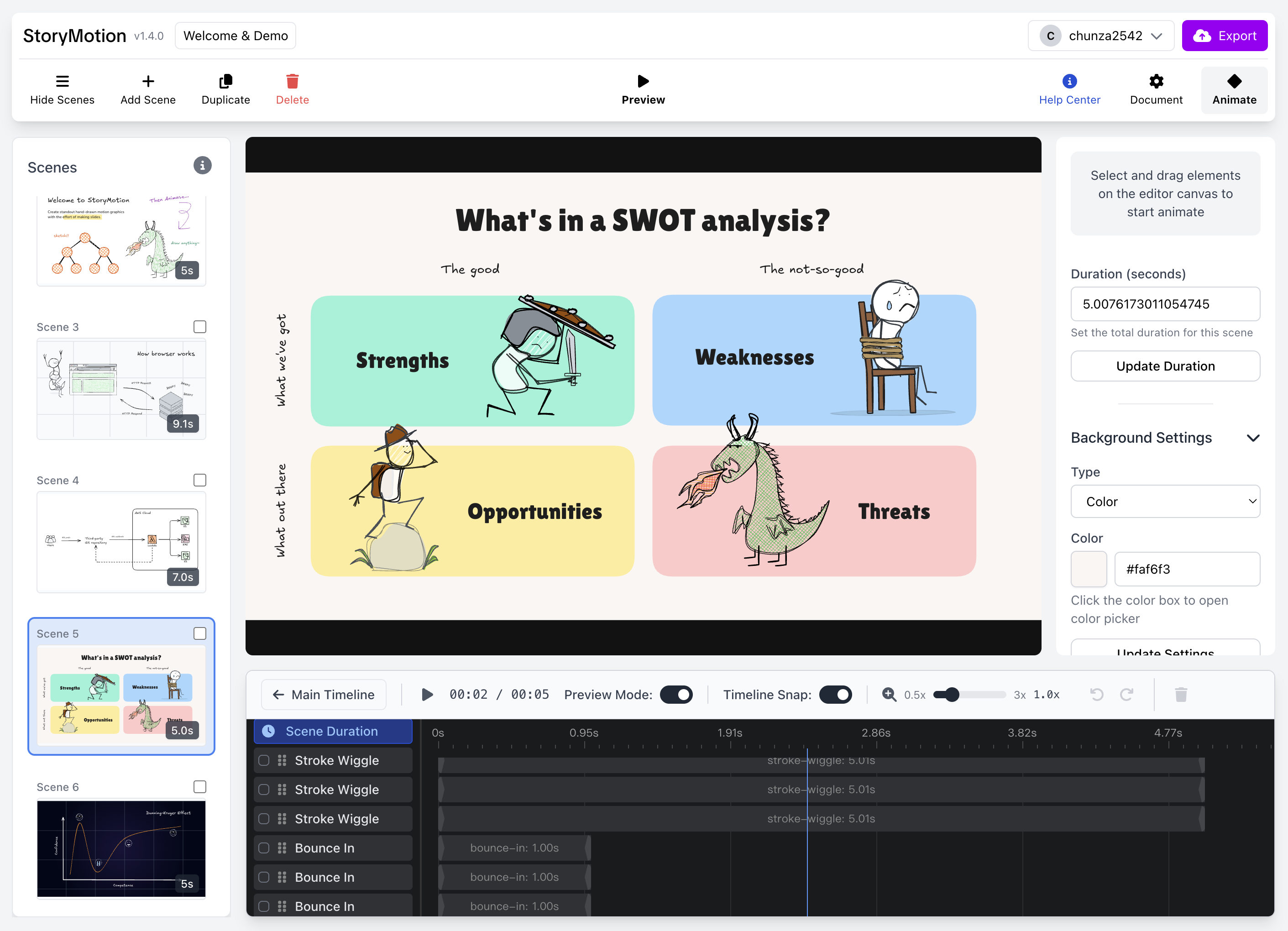Disable Timeline Snap
Image resolution: width=1288 pixels, height=931 pixels.
(x=835, y=694)
